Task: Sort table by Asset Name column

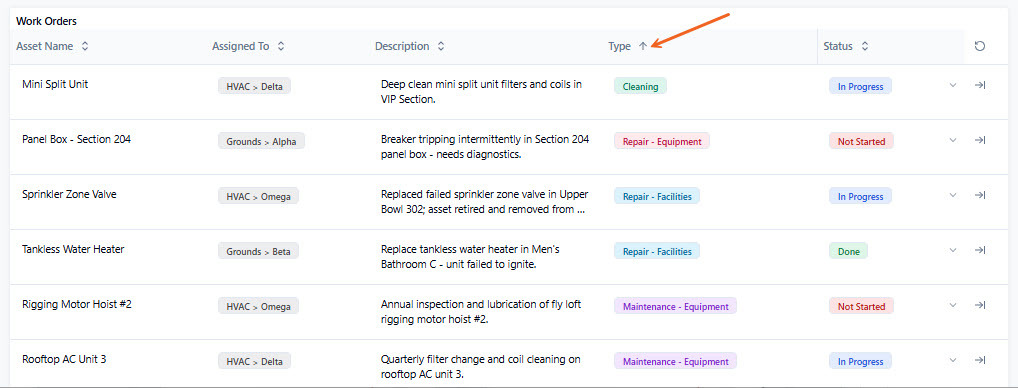Action: pyautogui.click(x=84, y=47)
